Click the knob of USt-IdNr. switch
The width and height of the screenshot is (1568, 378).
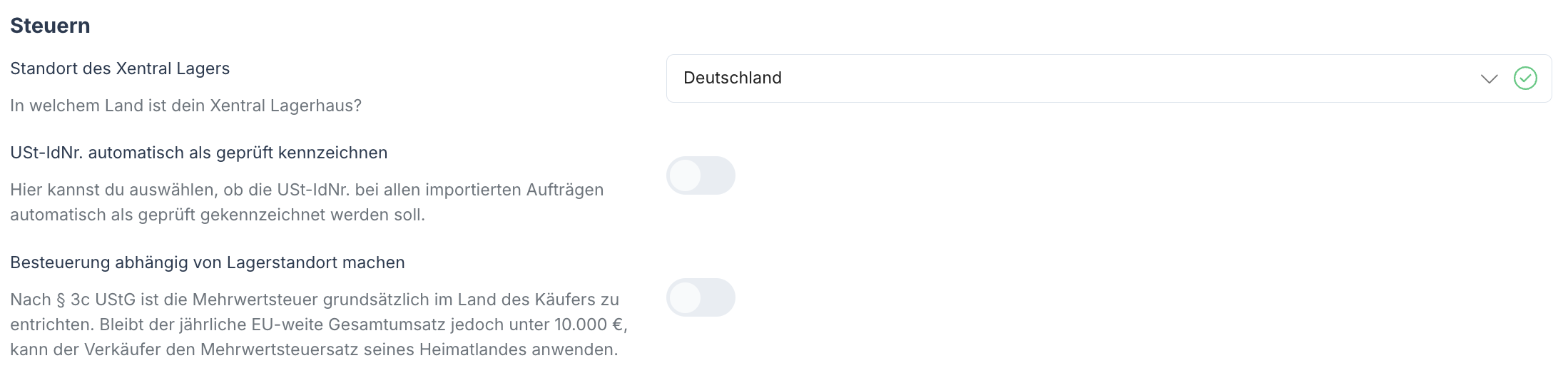click(686, 175)
